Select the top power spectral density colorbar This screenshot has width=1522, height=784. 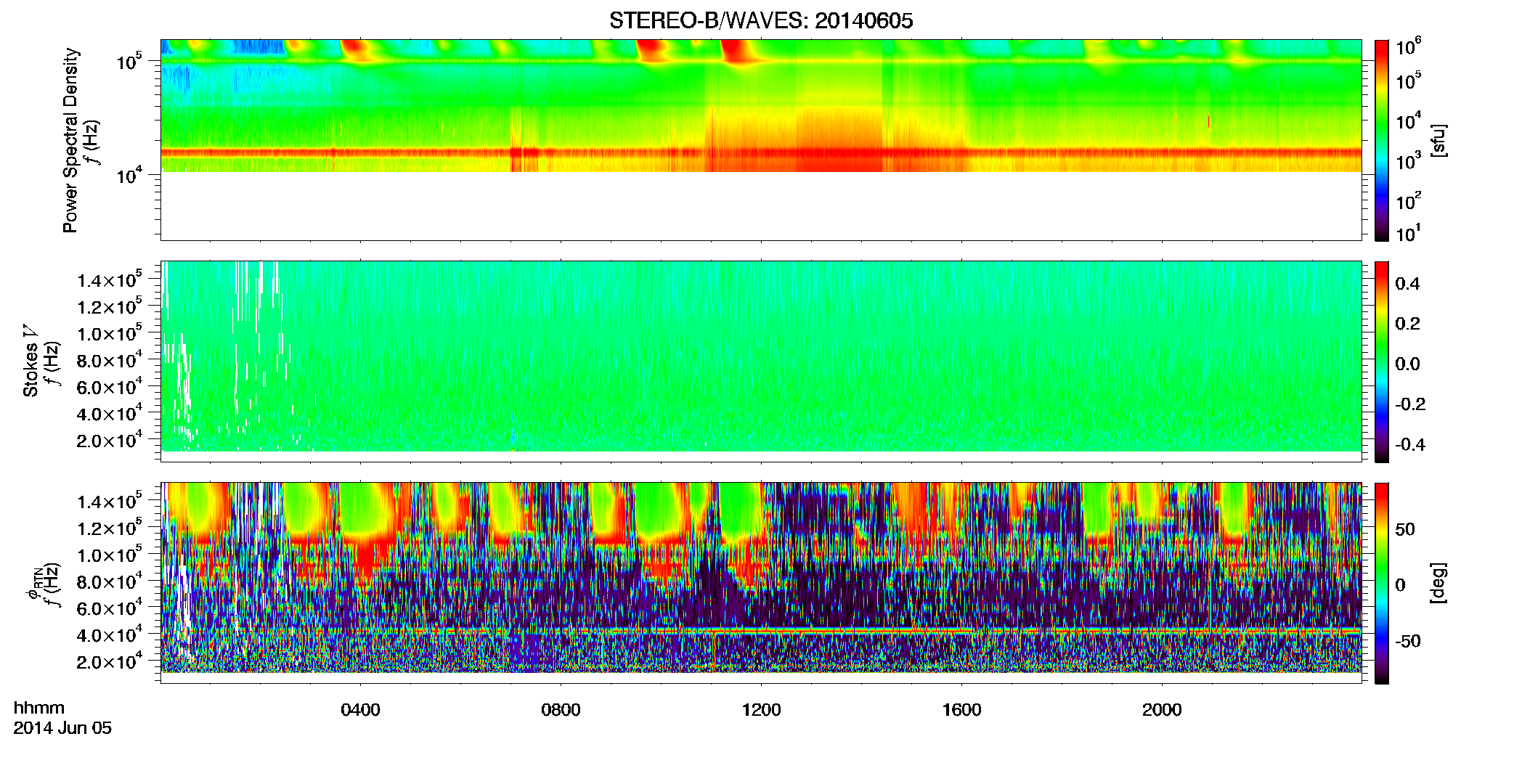click(x=1381, y=140)
